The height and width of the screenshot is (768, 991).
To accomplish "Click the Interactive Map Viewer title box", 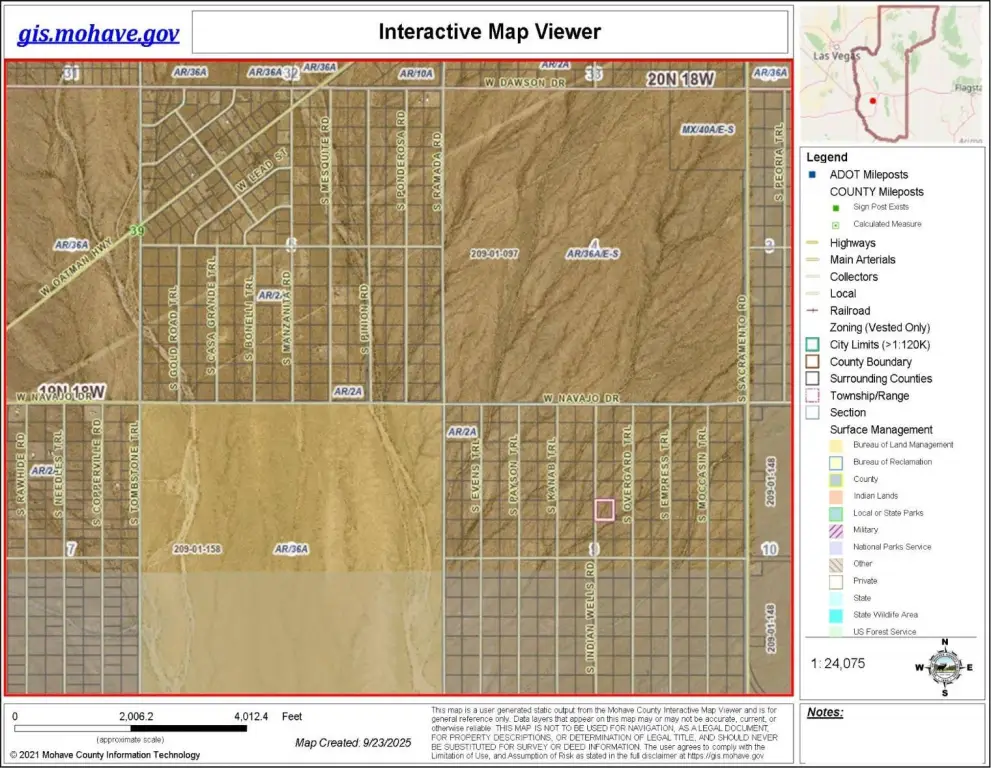I will [x=489, y=32].
